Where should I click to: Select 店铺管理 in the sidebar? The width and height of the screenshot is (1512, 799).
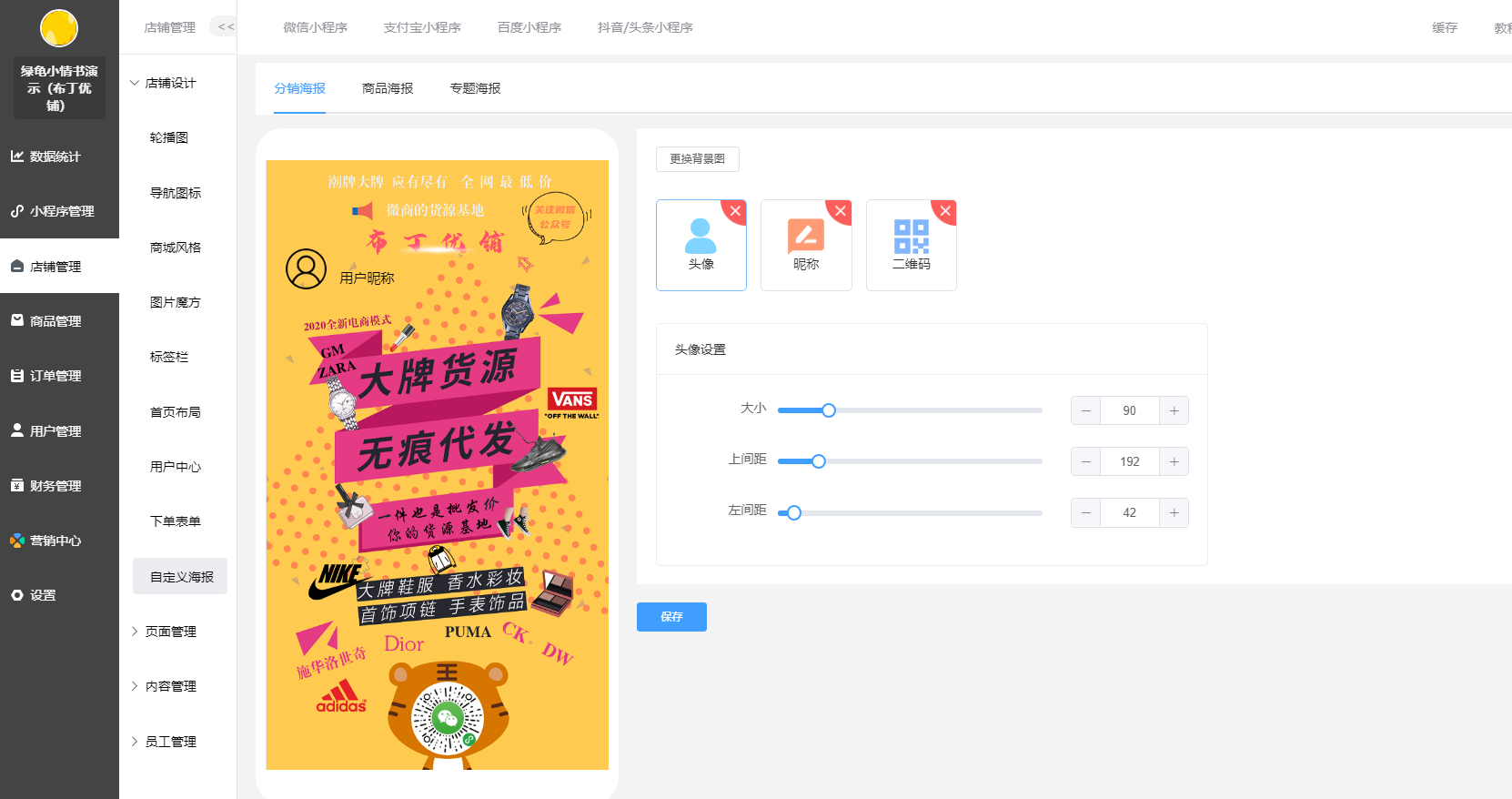click(59, 266)
